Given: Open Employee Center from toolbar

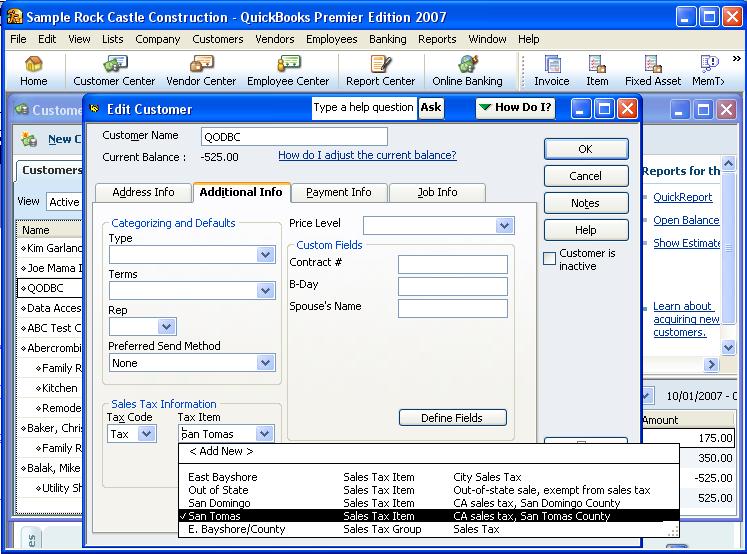Looking at the screenshot, I should [288, 71].
